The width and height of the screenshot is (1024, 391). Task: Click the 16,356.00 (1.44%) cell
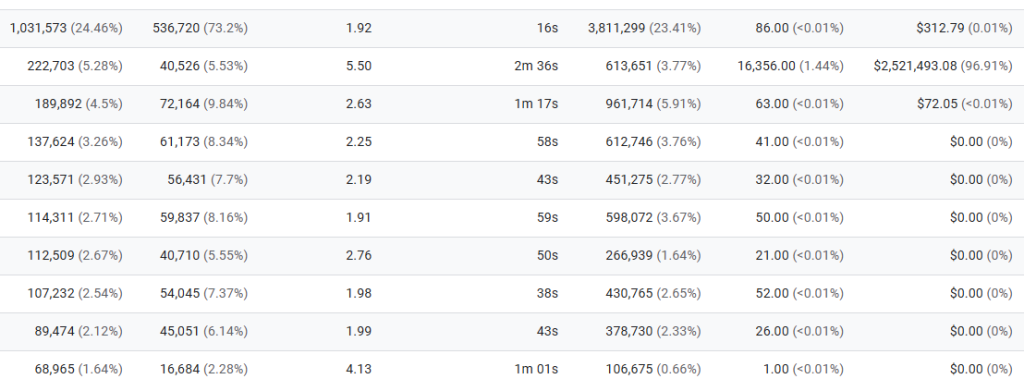click(790, 66)
